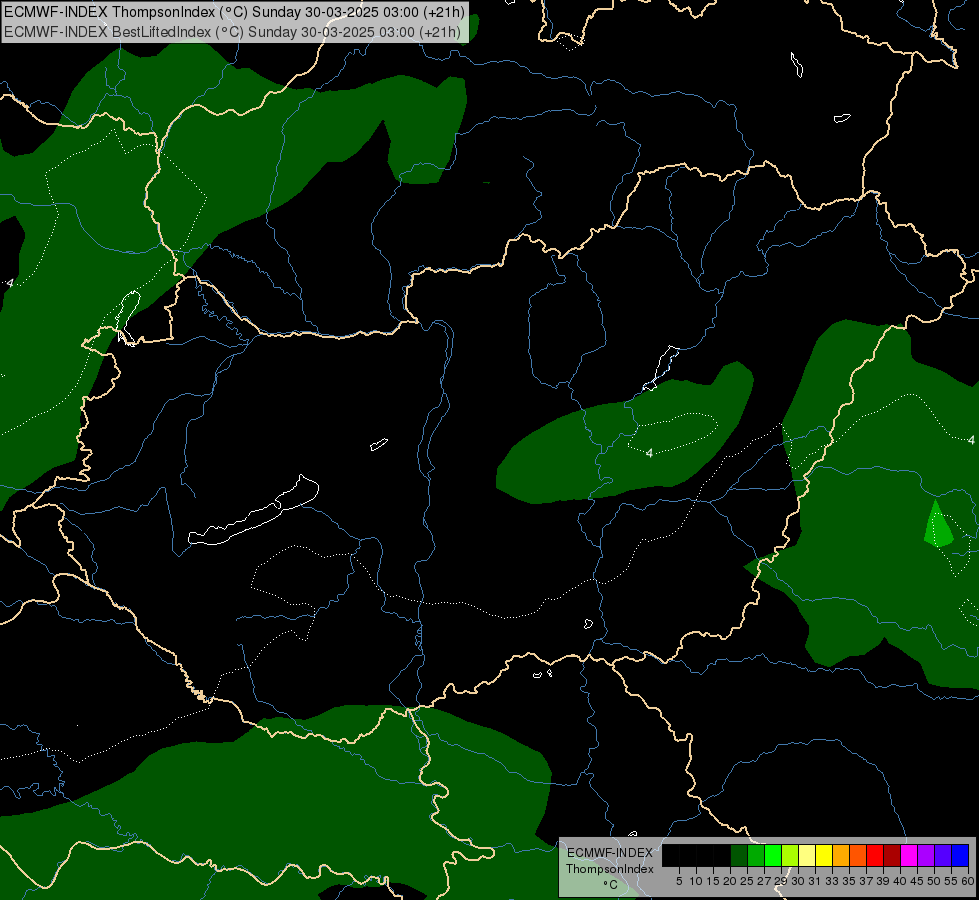
Task: Click the legend tick value 35
Action: click(849, 881)
